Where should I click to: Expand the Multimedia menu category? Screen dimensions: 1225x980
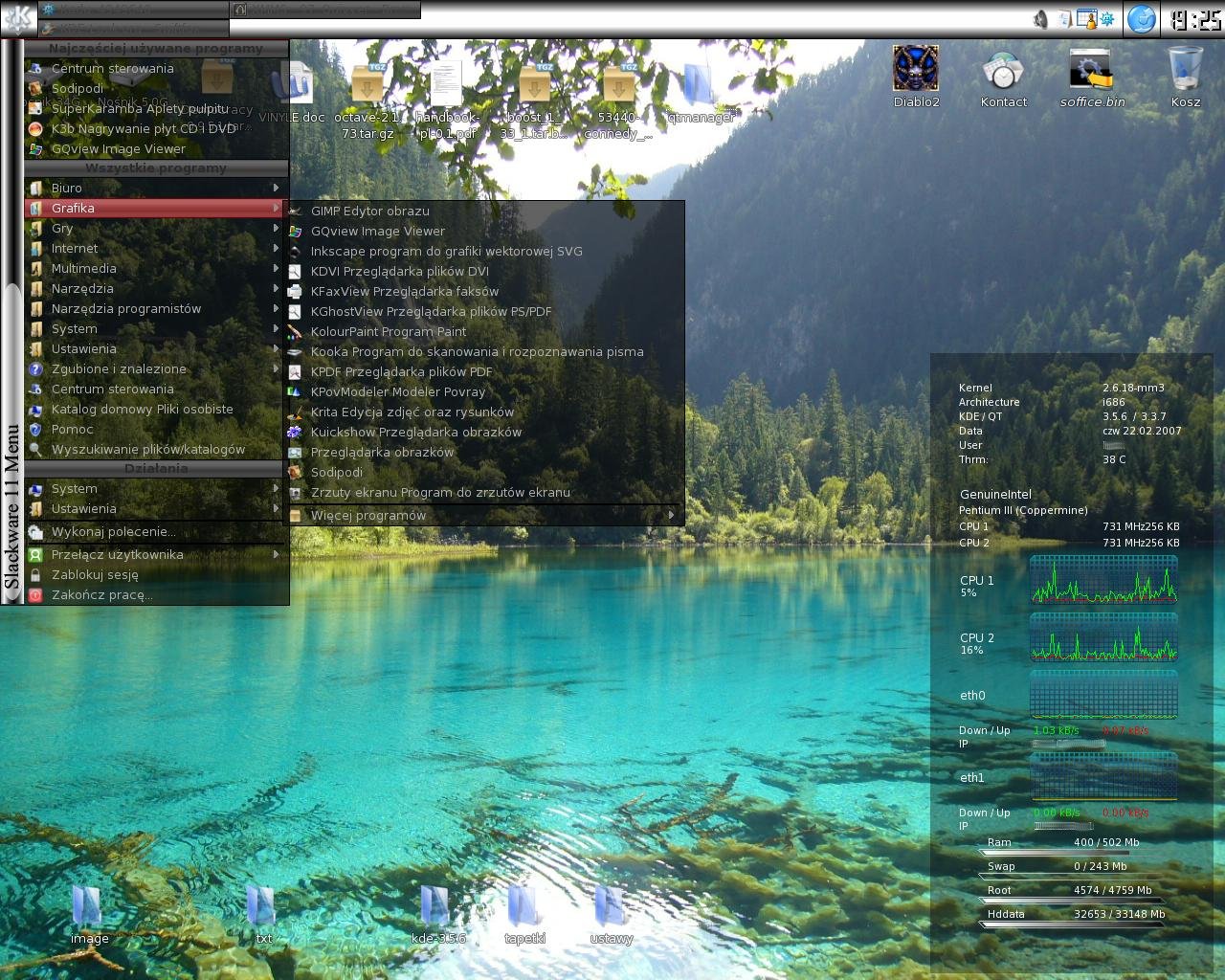(x=155, y=268)
